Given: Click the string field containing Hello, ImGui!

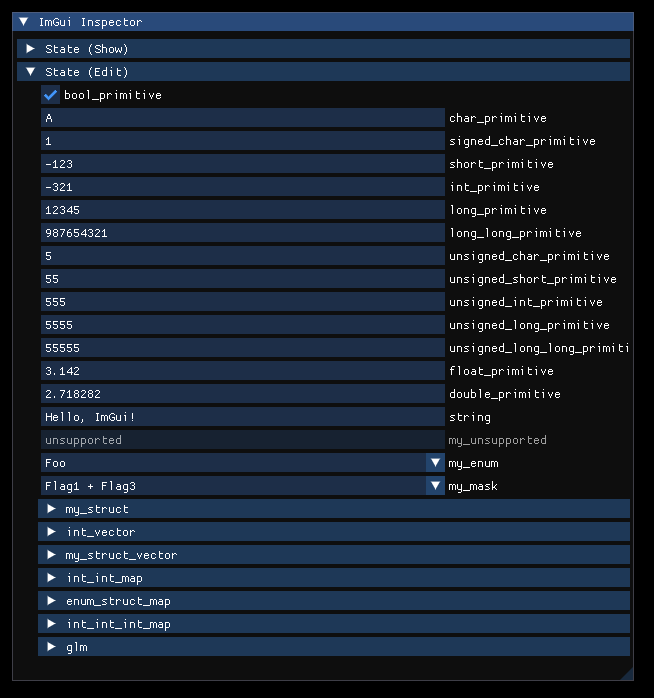Looking at the screenshot, I should (x=242, y=417).
